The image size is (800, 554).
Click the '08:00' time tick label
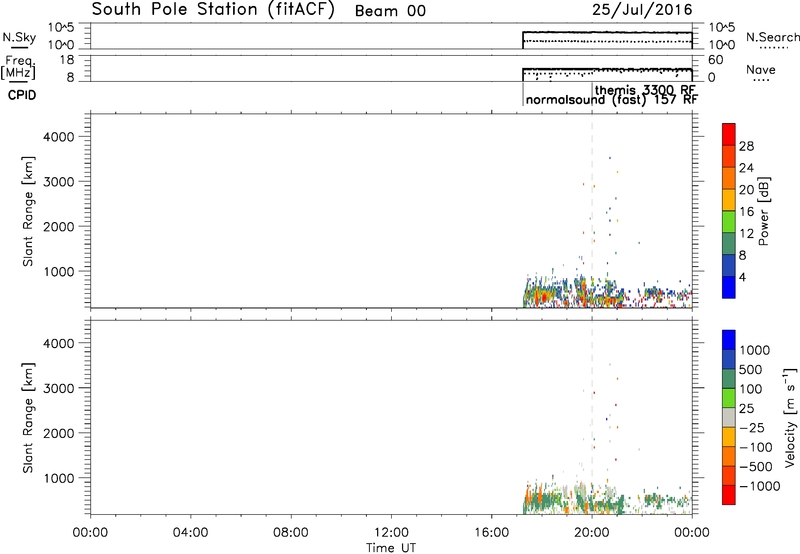pos(291,533)
